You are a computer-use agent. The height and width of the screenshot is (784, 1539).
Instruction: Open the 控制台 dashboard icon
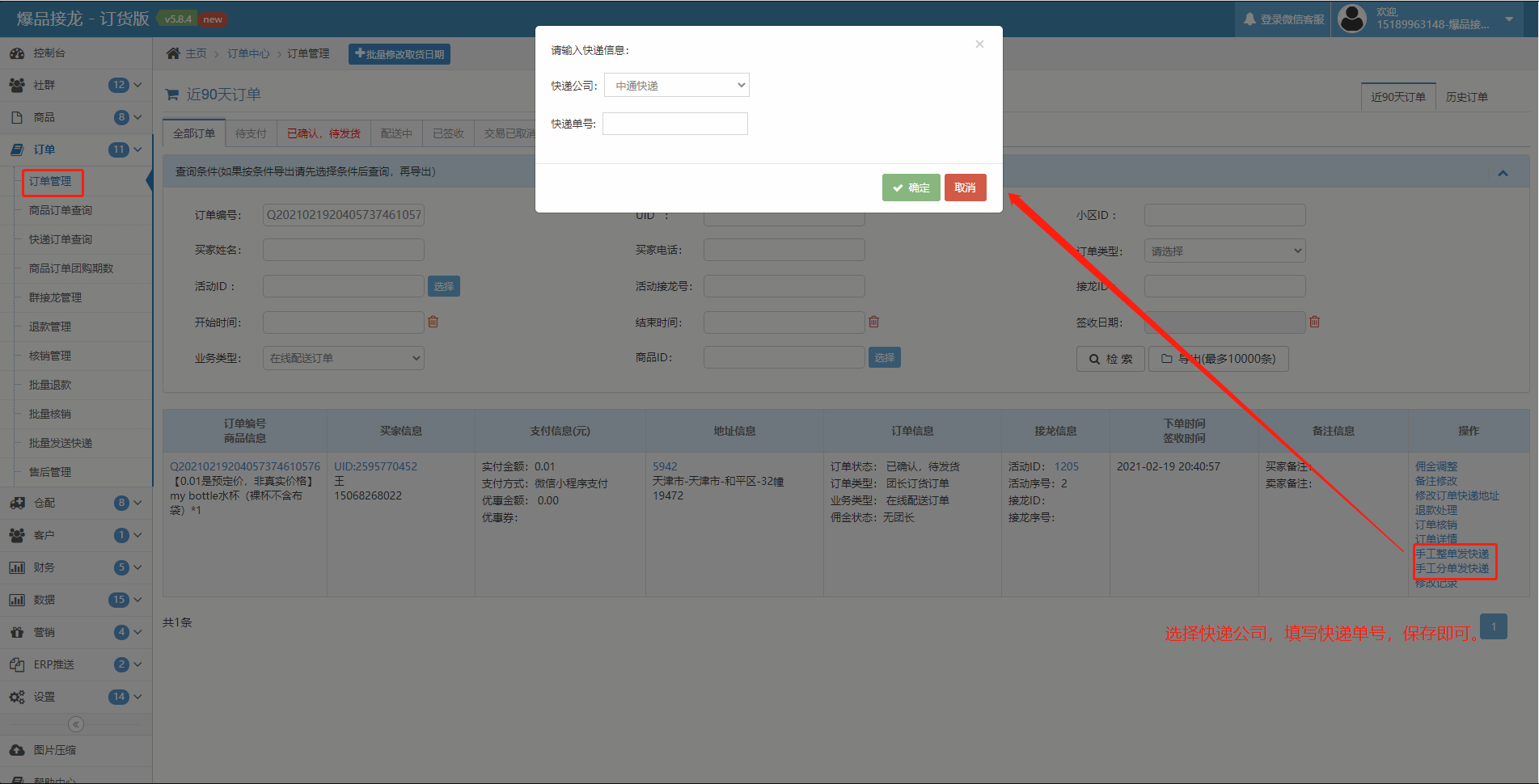click(x=17, y=53)
